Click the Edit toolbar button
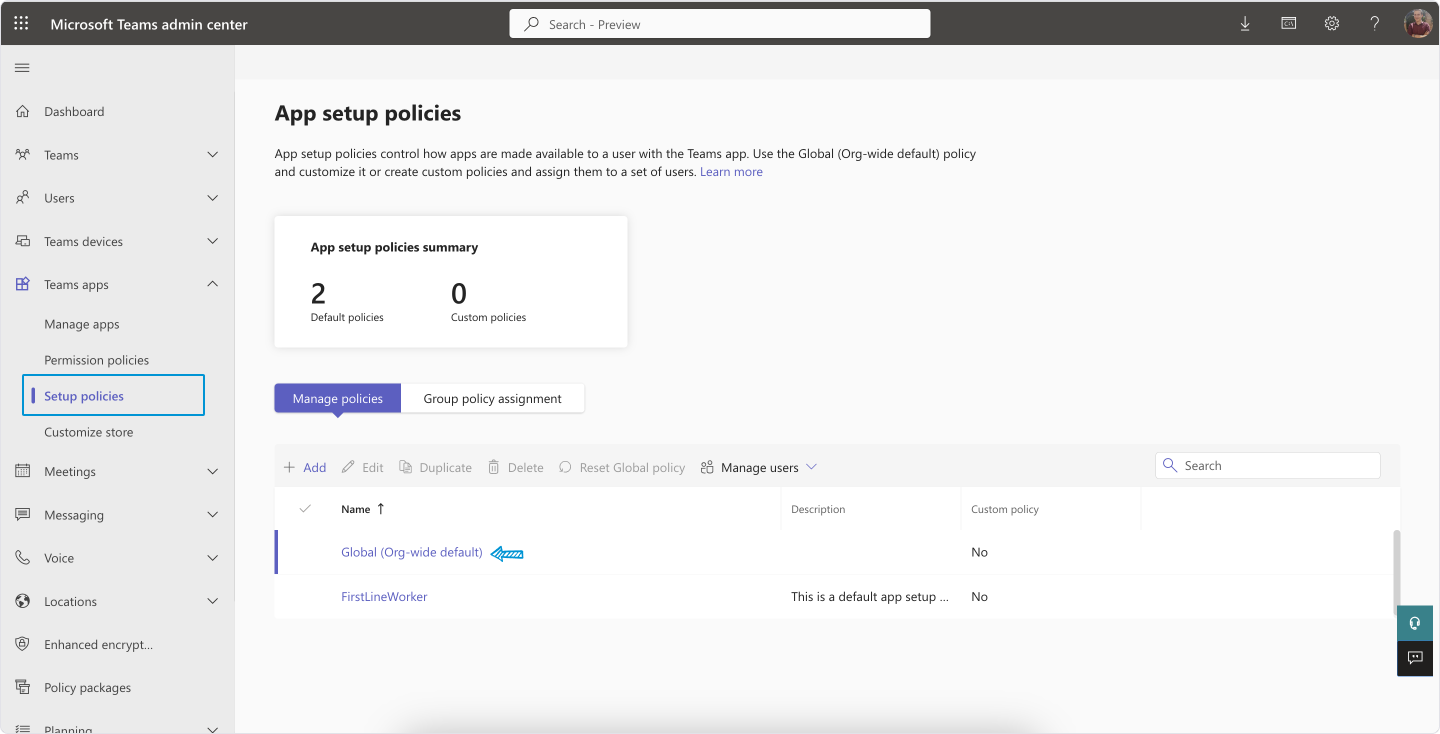The height and width of the screenshot is (734, 1440). pyautogui.click(x=363, y=467)
